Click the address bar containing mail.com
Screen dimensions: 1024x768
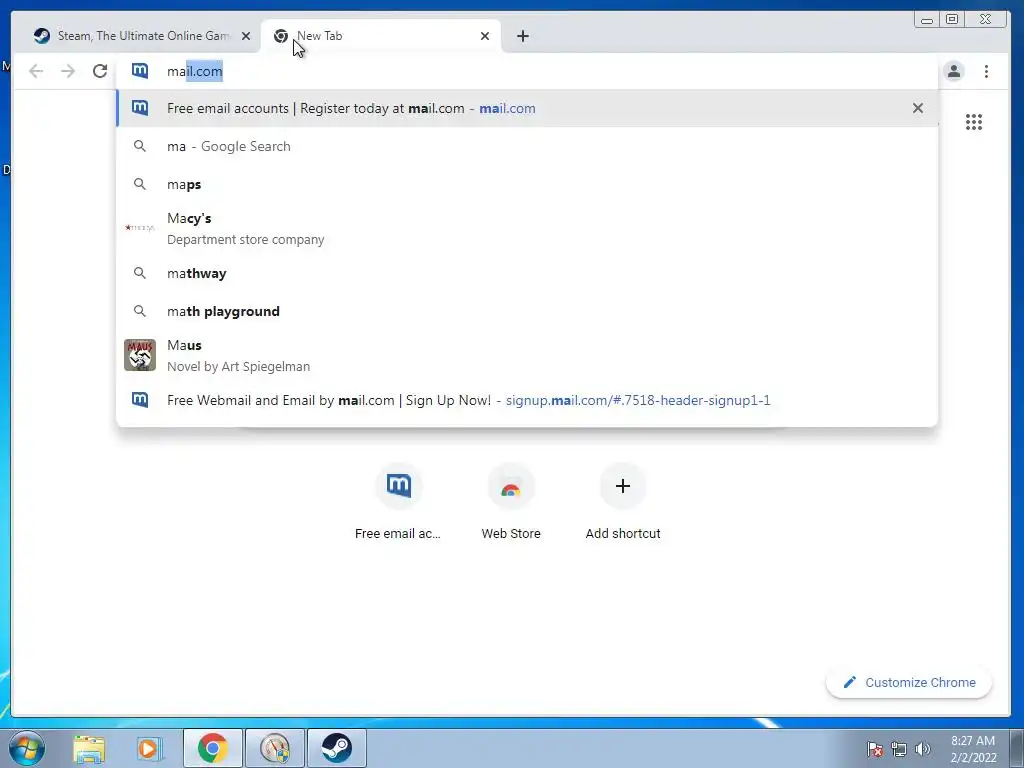[x=526, y=71]
